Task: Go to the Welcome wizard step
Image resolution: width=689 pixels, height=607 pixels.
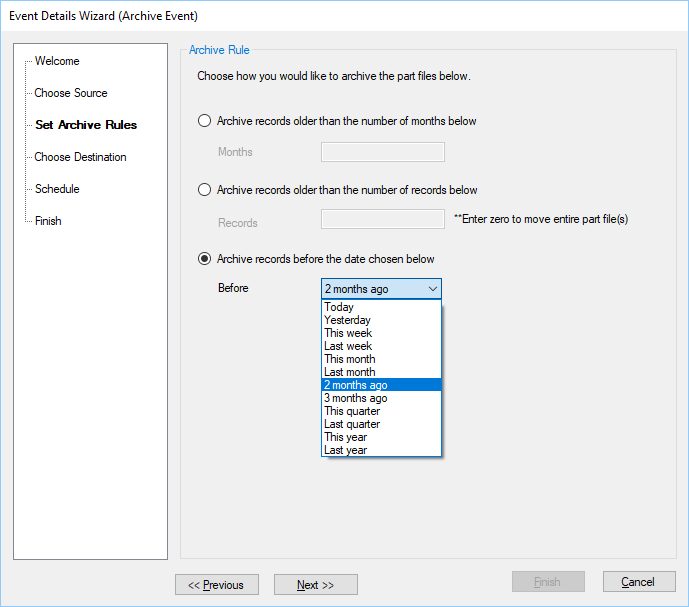Action: [x=57, y=61]
